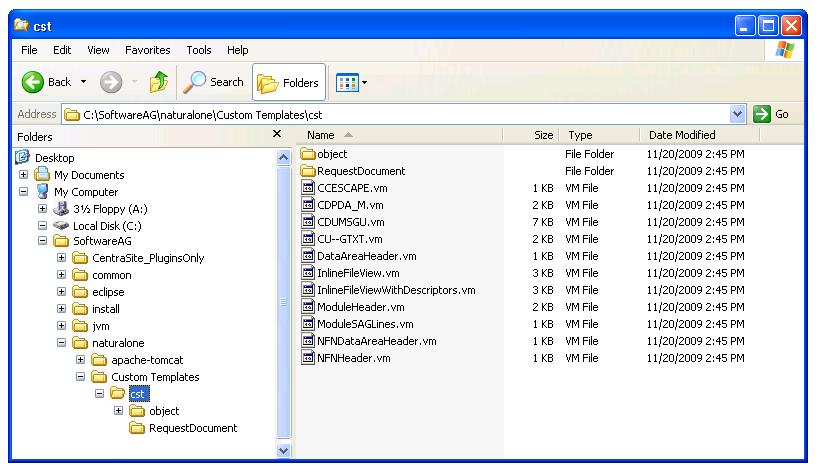Viewport: 818px width, 472px height.
Task: Select the CCESCAPE.vm file icon
Action: tap(309, 188)
